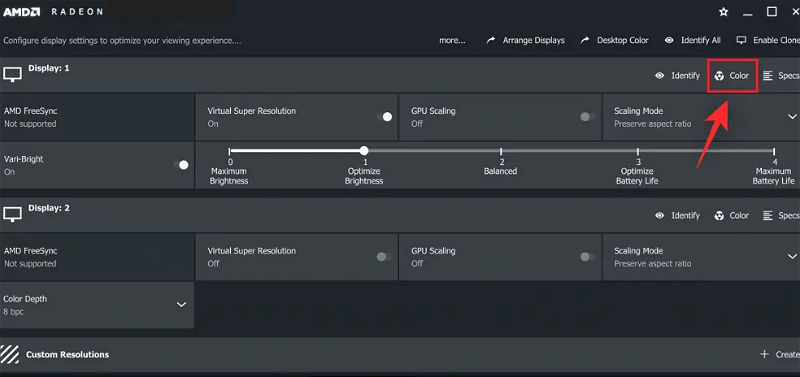800x377 pixels.
Task: Open the more... menu item
Action: click(x=452, y=40)
